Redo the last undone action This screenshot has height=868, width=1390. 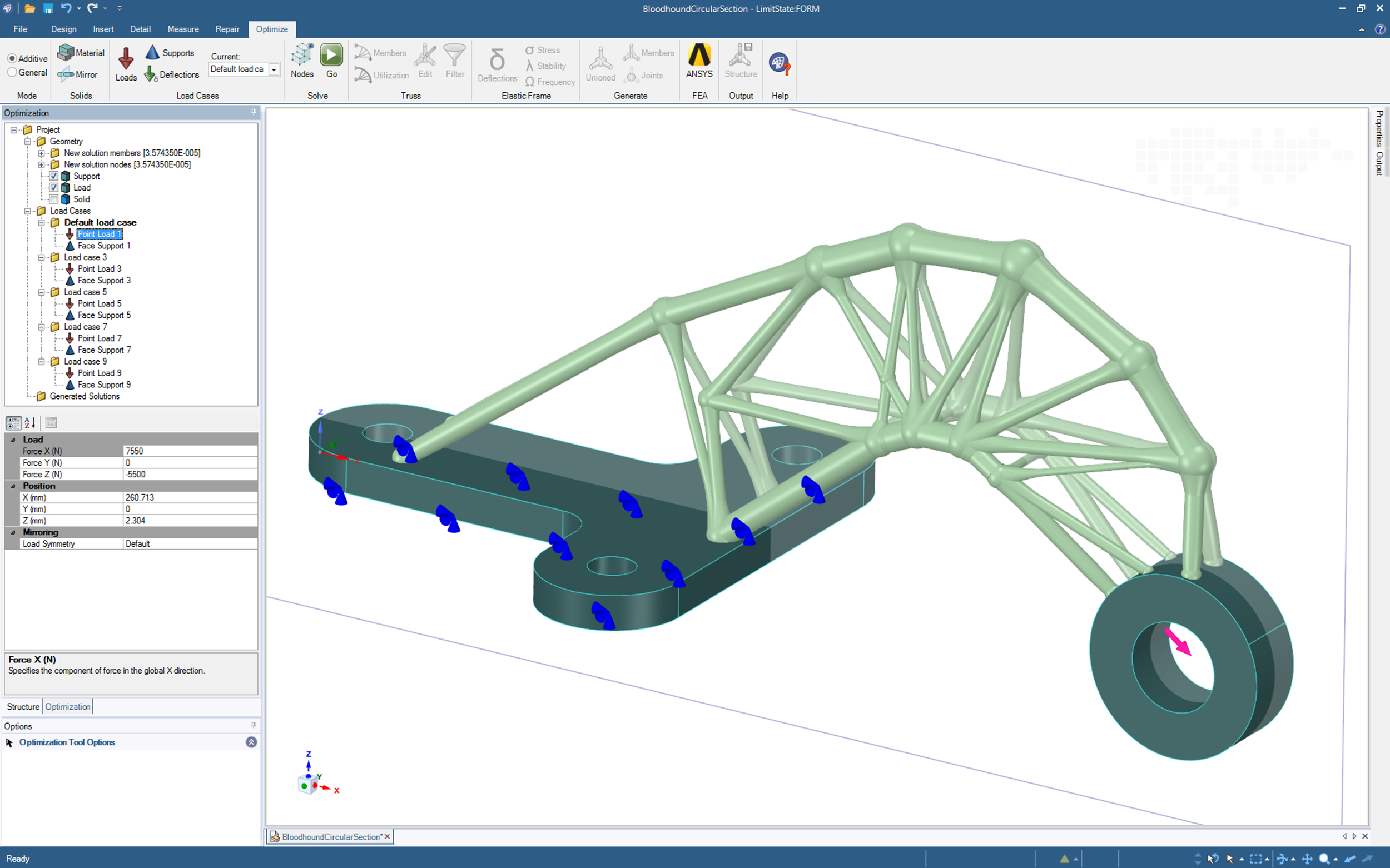pos(92,8)
